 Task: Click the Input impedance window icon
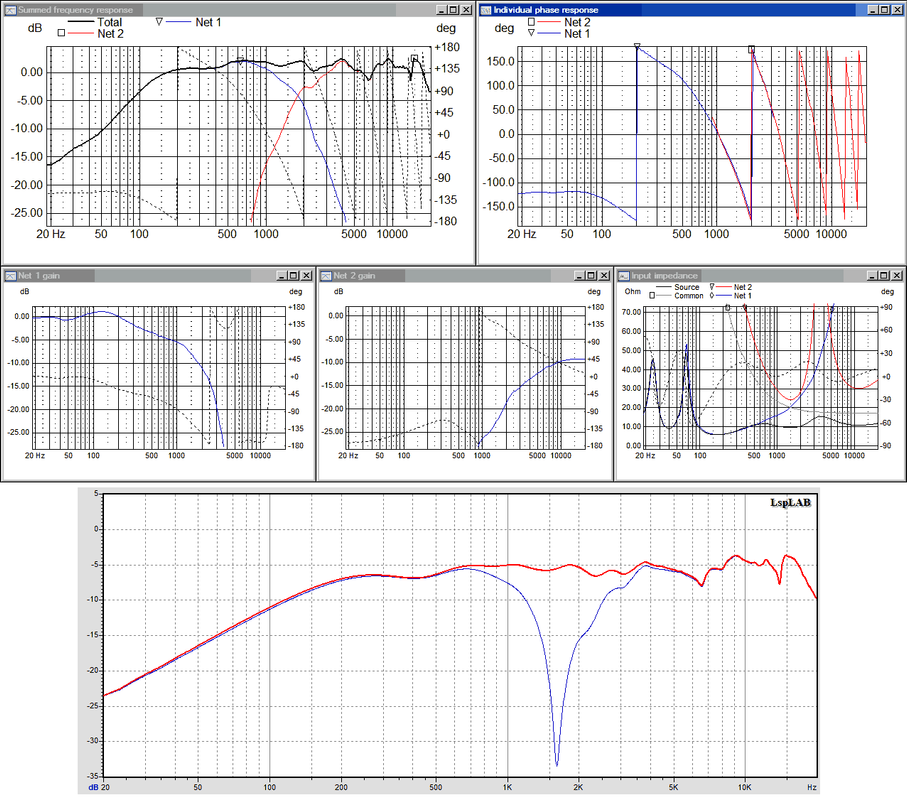624,276
